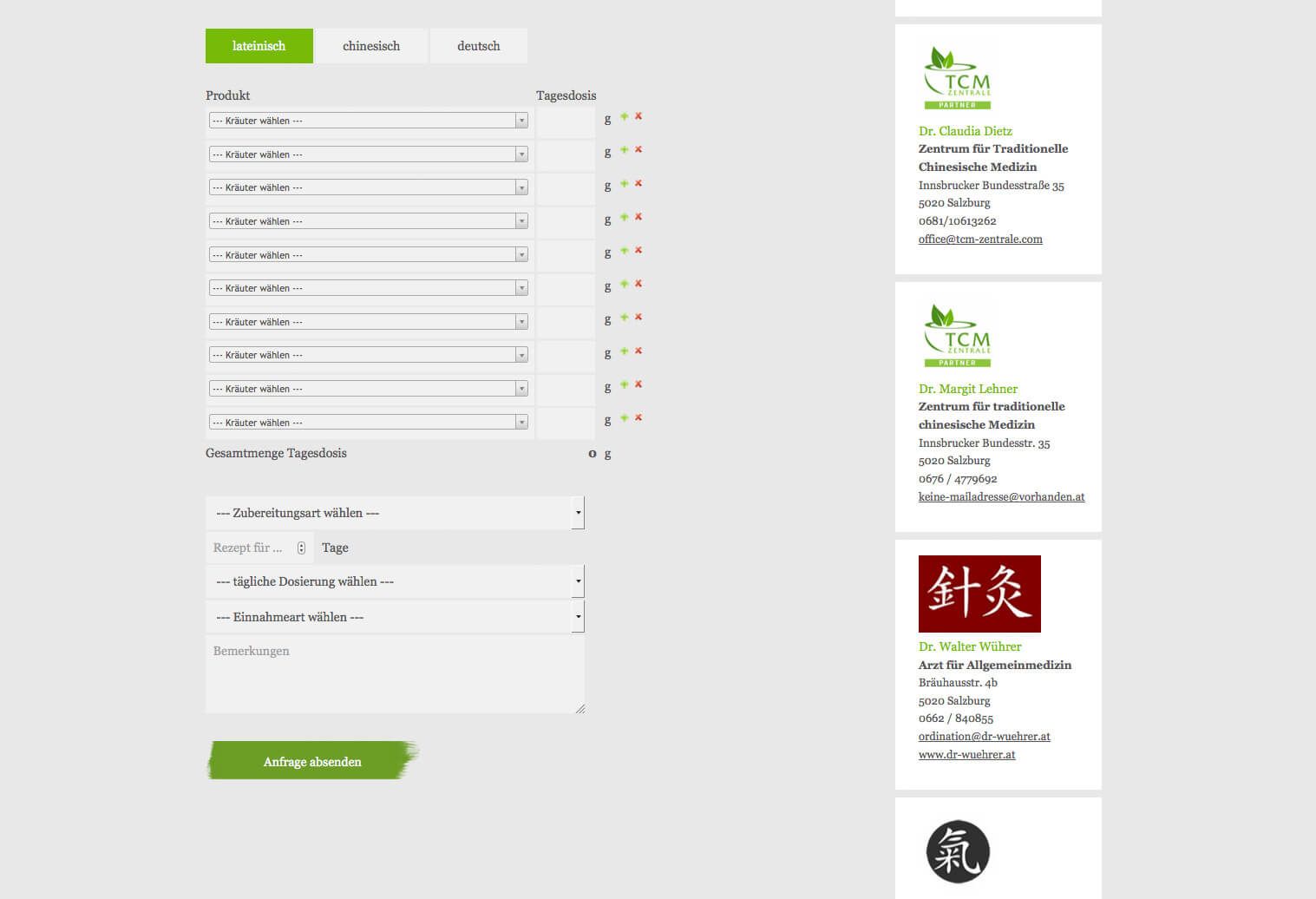This screenshot has width=1316, height=899.
Task: Add a new herb row with the green plus icon
Action: pos(624,117)
